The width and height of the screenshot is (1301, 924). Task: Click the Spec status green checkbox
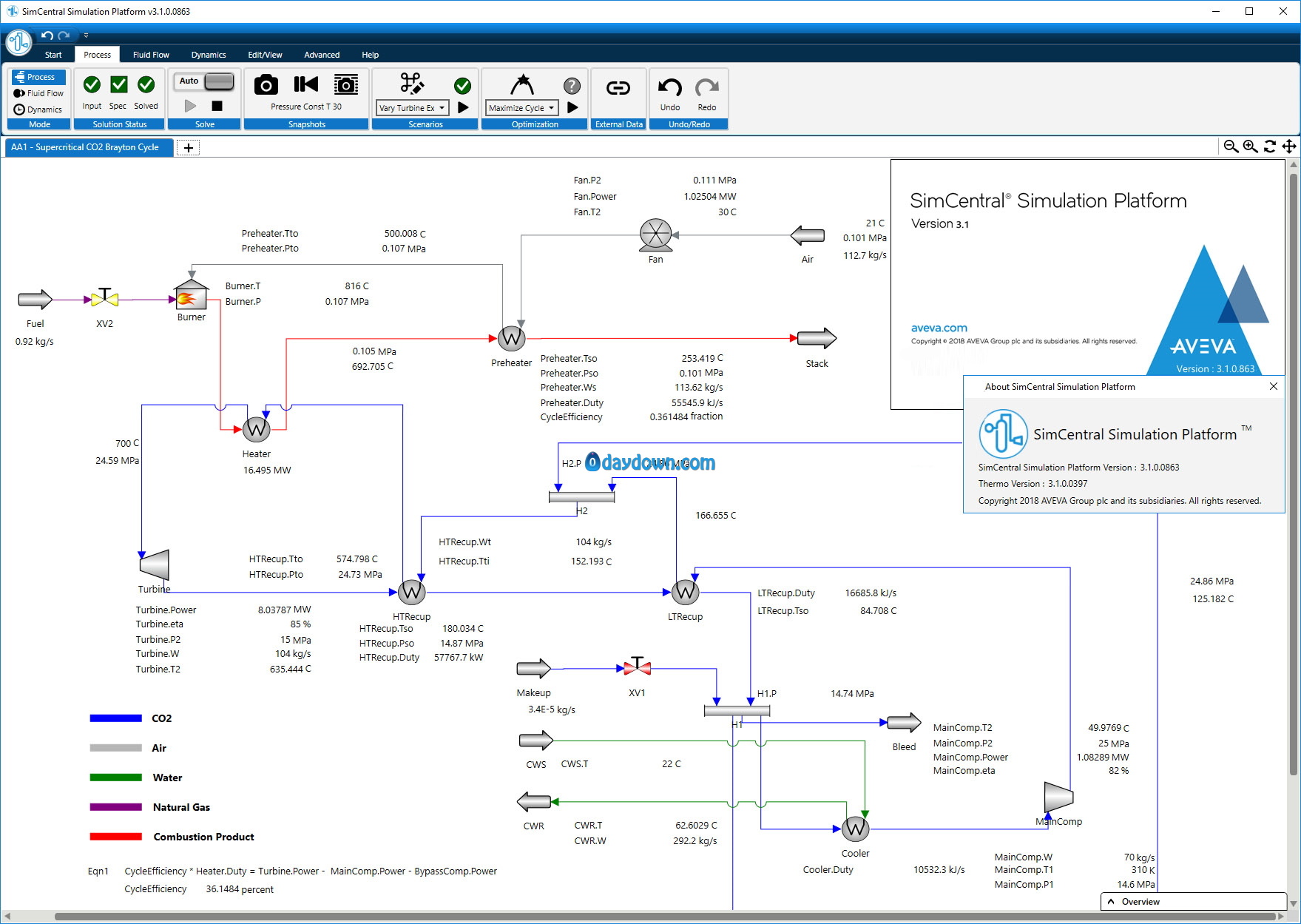point(118,85)
